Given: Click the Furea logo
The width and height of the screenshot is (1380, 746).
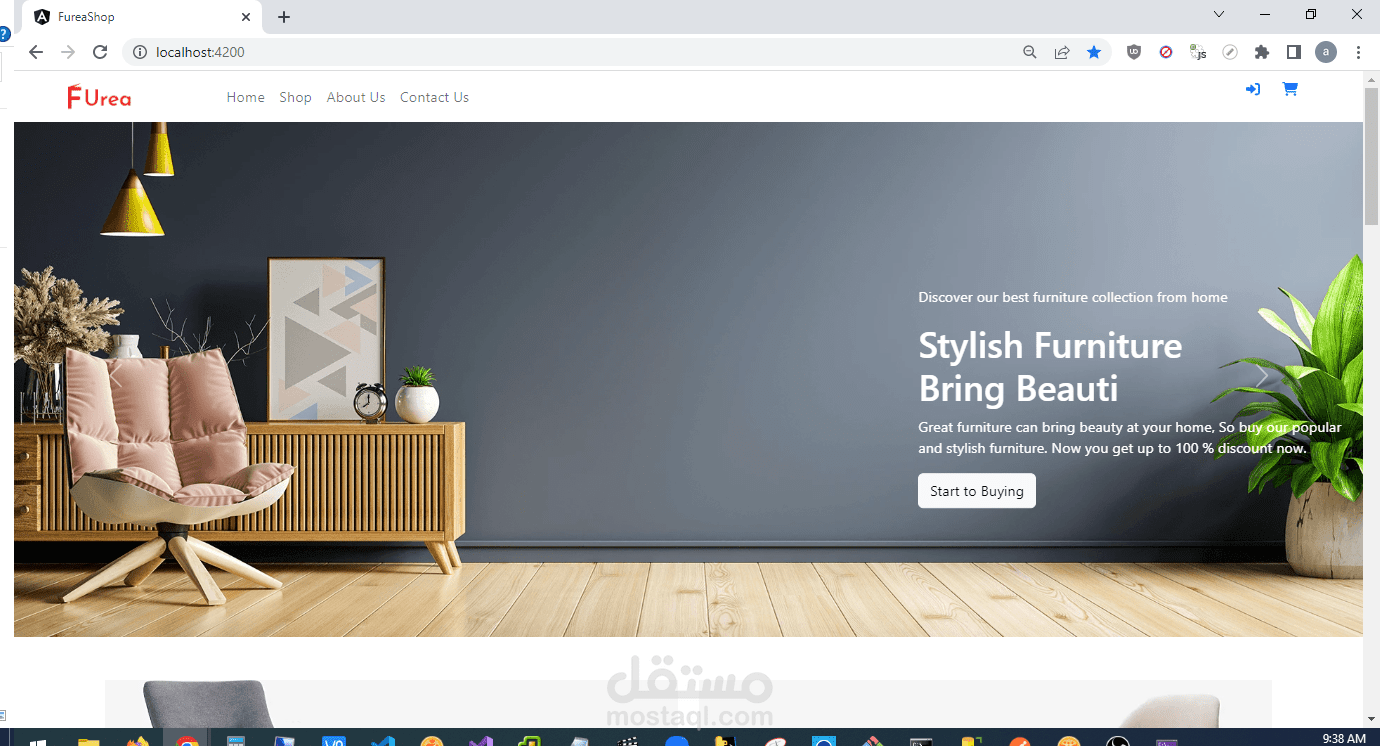Looking at the screenshot, I should click(x=99, y=97).
